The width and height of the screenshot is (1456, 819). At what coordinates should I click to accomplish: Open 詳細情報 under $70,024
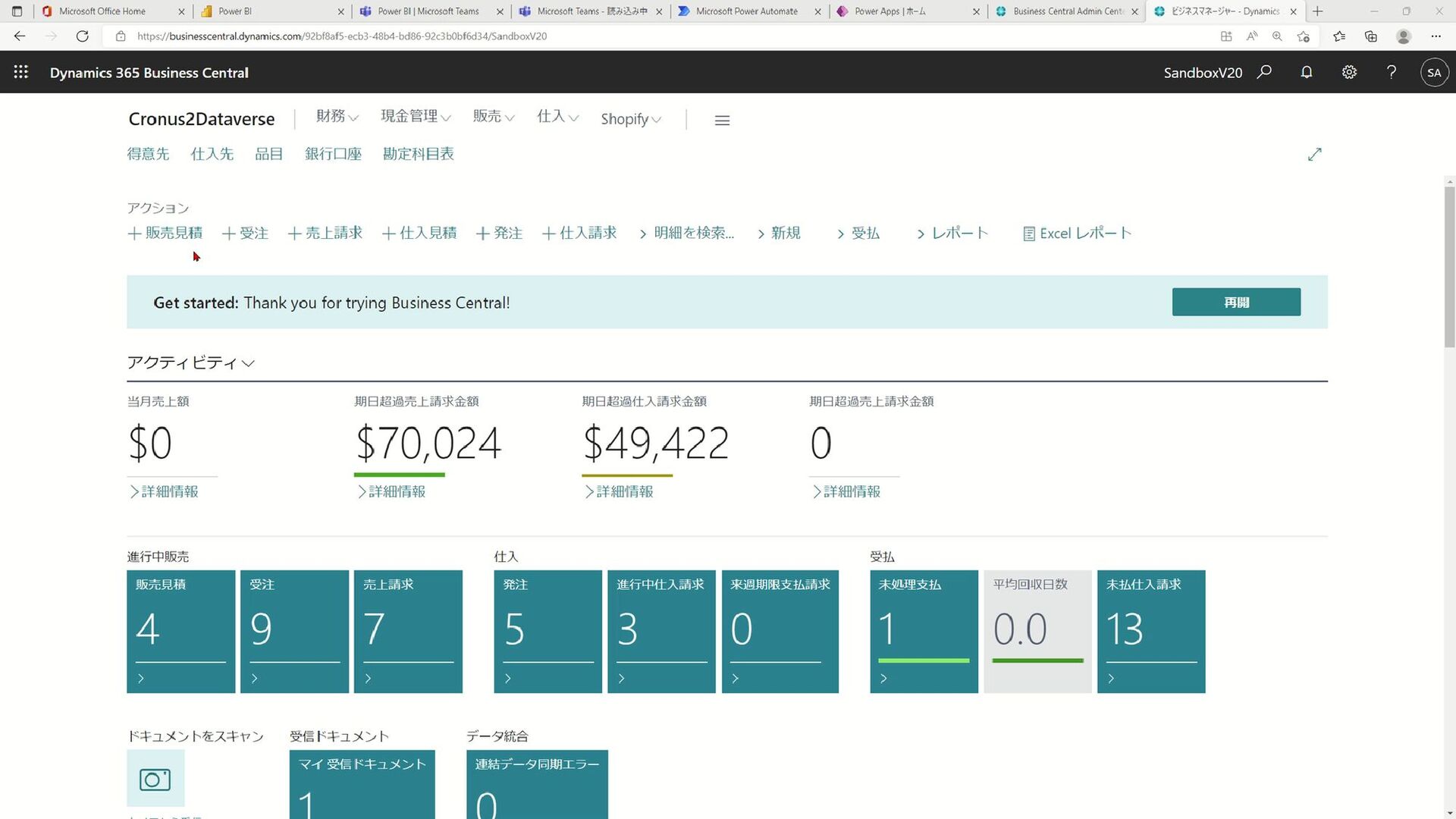[391, 491]
